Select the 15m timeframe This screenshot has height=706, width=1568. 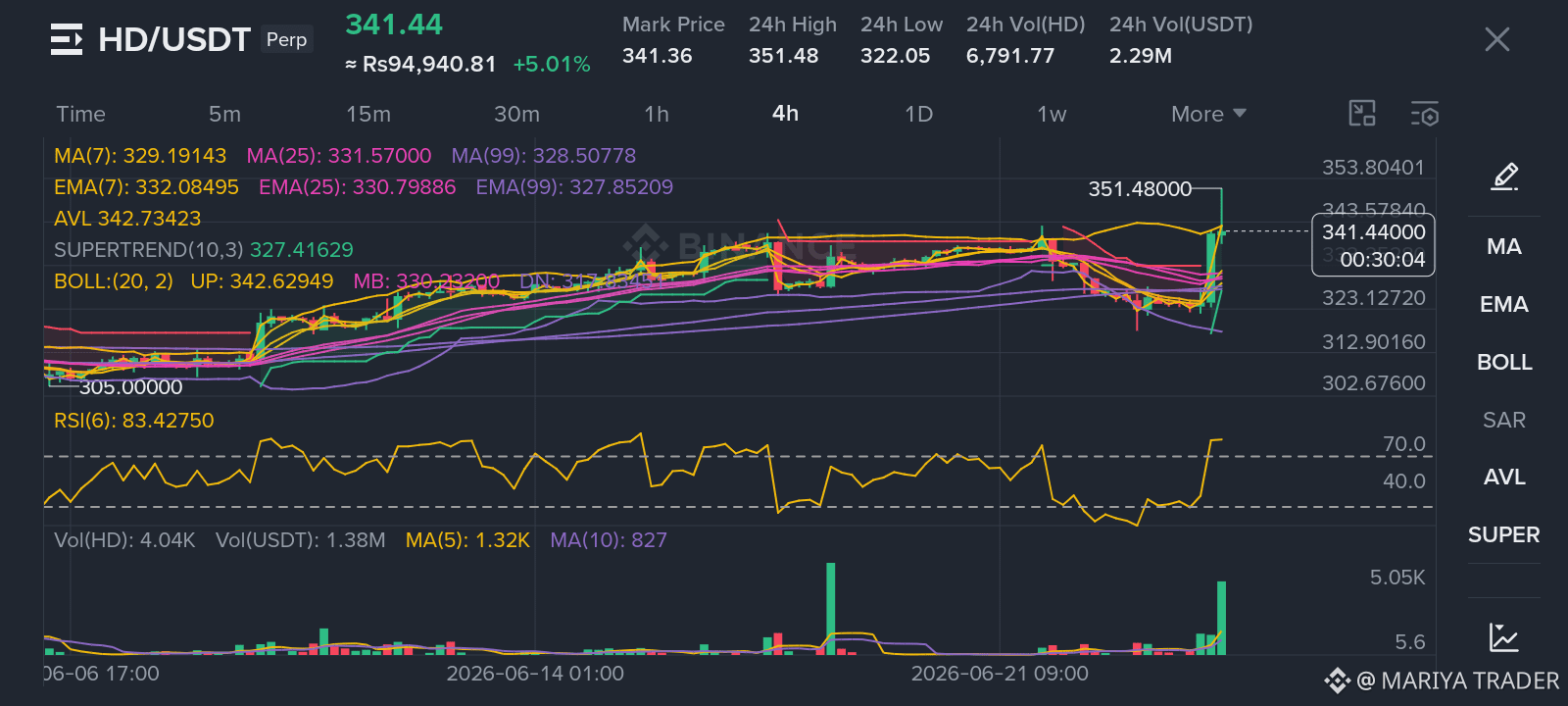tap(368, 114)
